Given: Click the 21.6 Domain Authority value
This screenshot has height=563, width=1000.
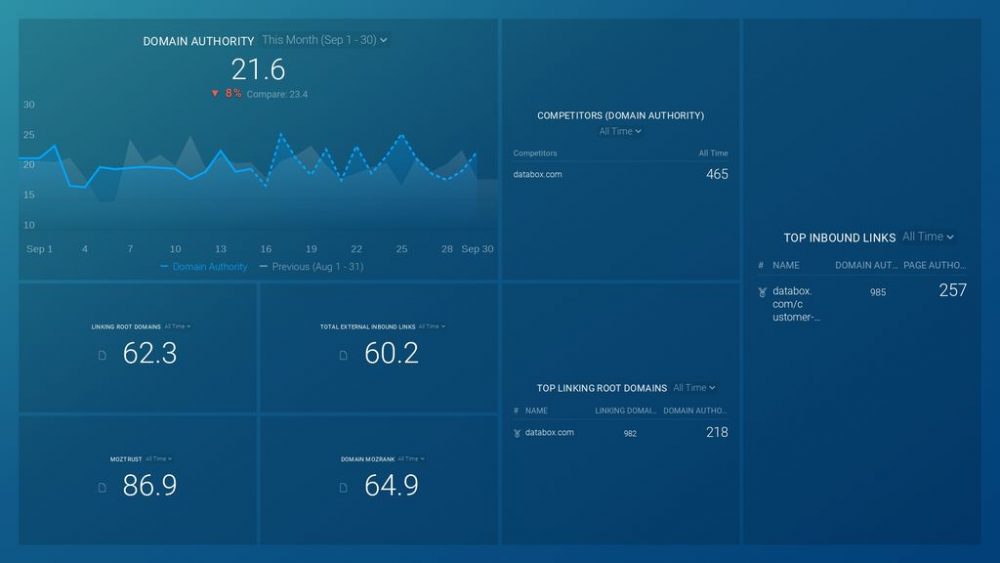Looking at the screenshot, I should tap(258, 69).
